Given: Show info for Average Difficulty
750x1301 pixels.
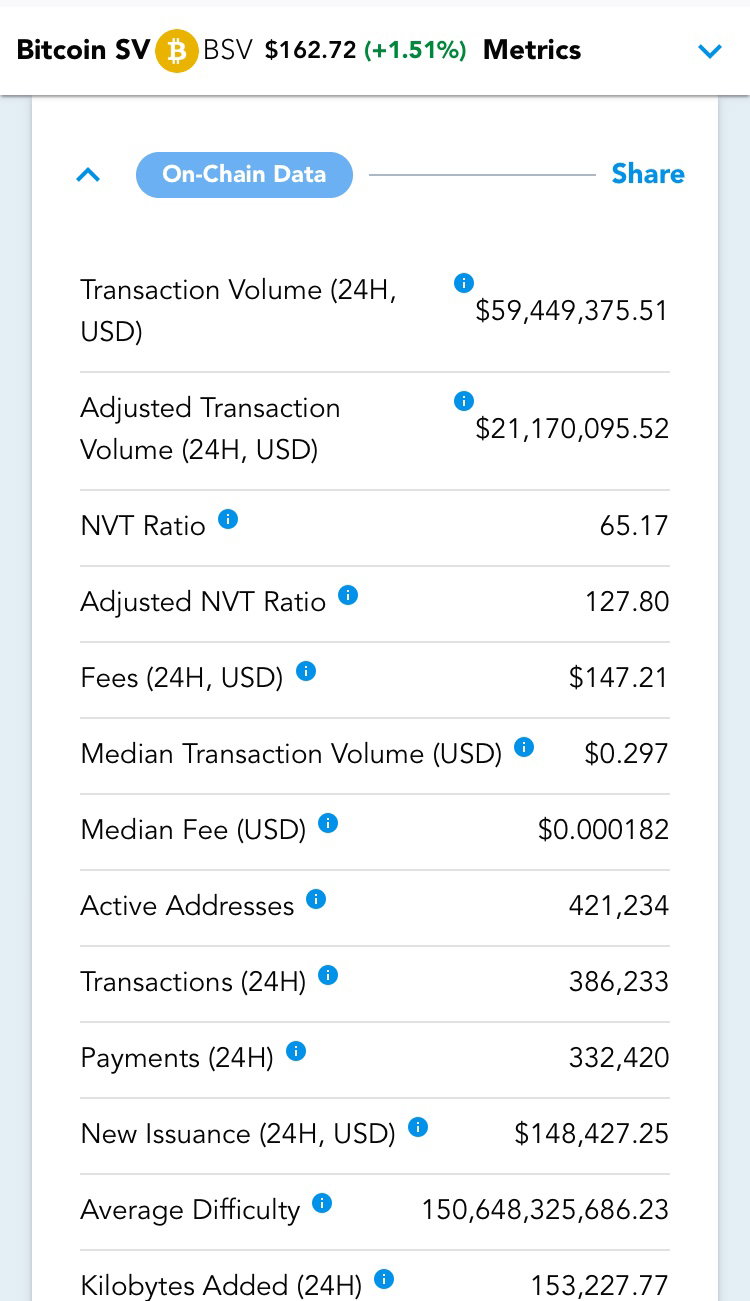Looking at the screenshot, I should pos(322,1203).
